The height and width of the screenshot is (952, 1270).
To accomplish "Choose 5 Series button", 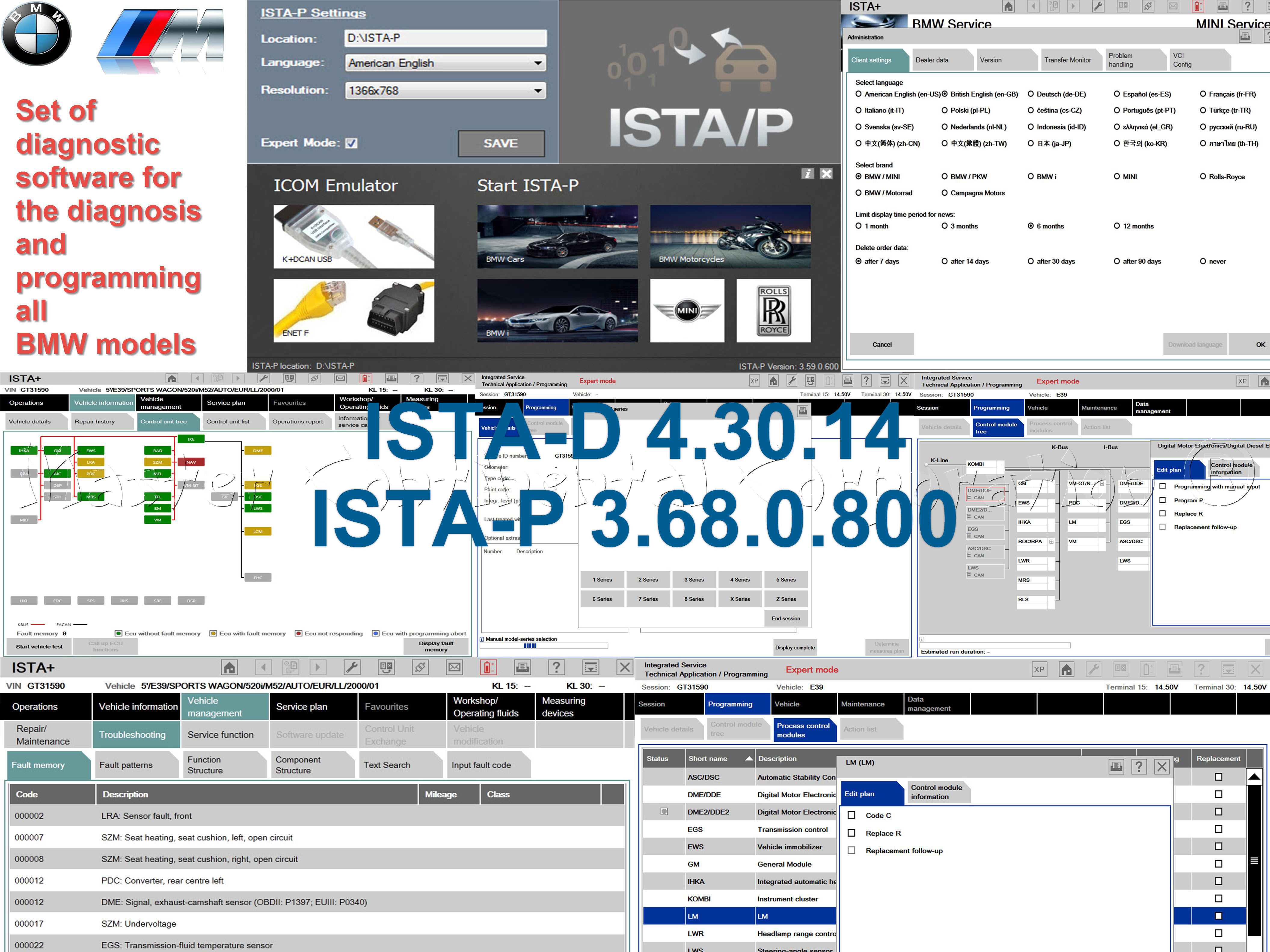I will point(786,580).
